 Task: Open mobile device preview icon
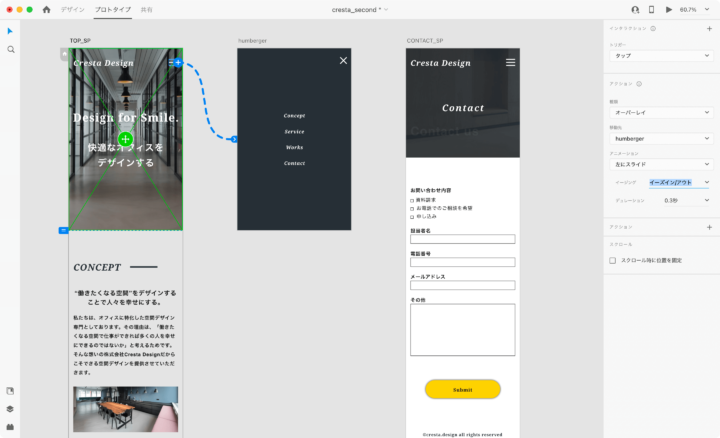651,10
